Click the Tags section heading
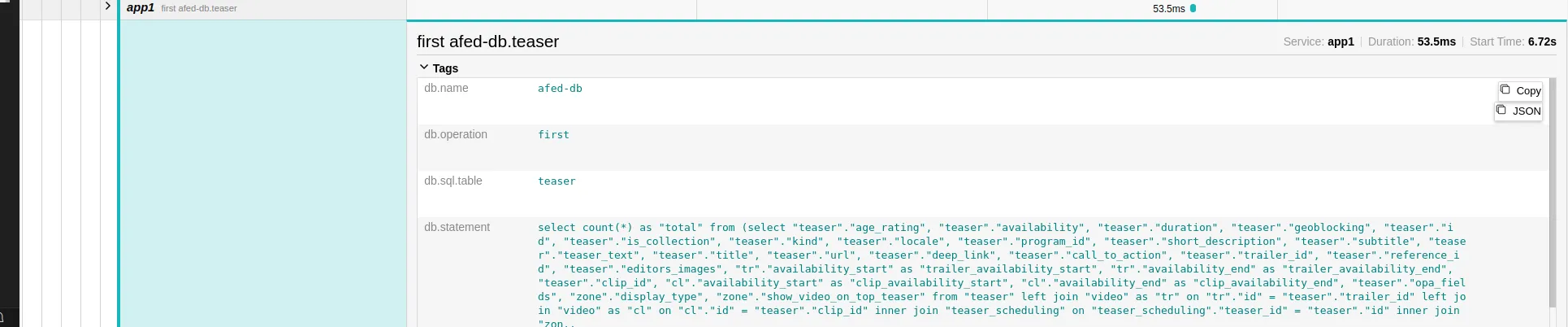This screenshot has width=1568, height=327. (445, 68)
